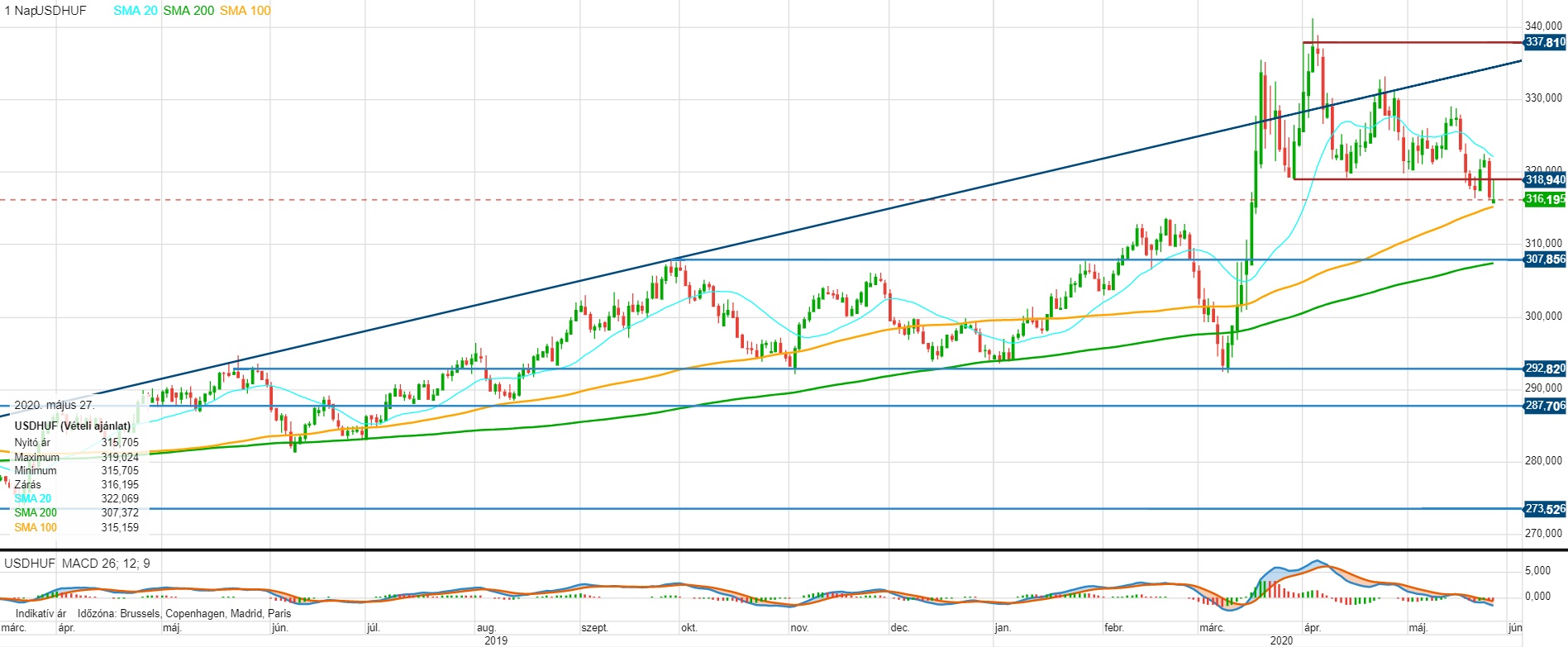The width and height of the screenshot is (1568, 647).
Task: Select the 307,856 price level label
Action: 1545,259
